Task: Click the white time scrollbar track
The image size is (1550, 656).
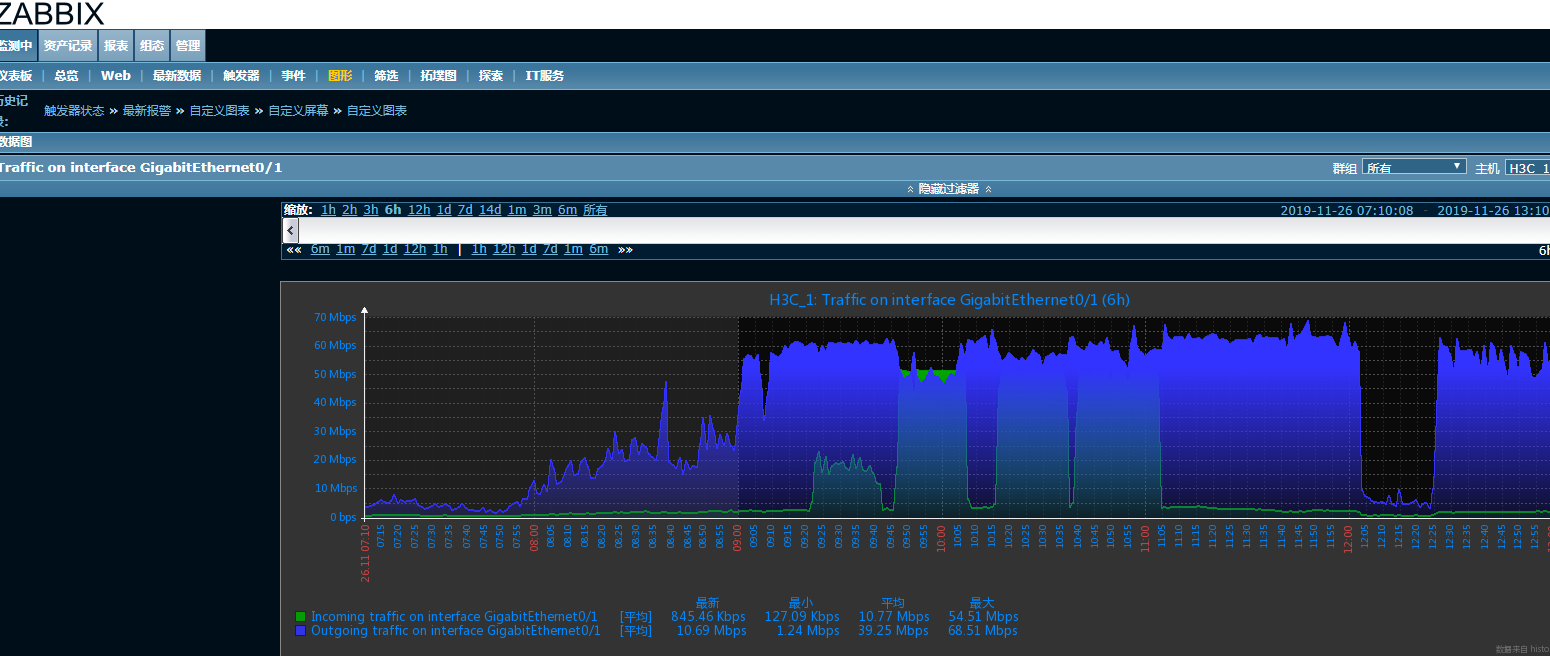Action: [900, 230]
